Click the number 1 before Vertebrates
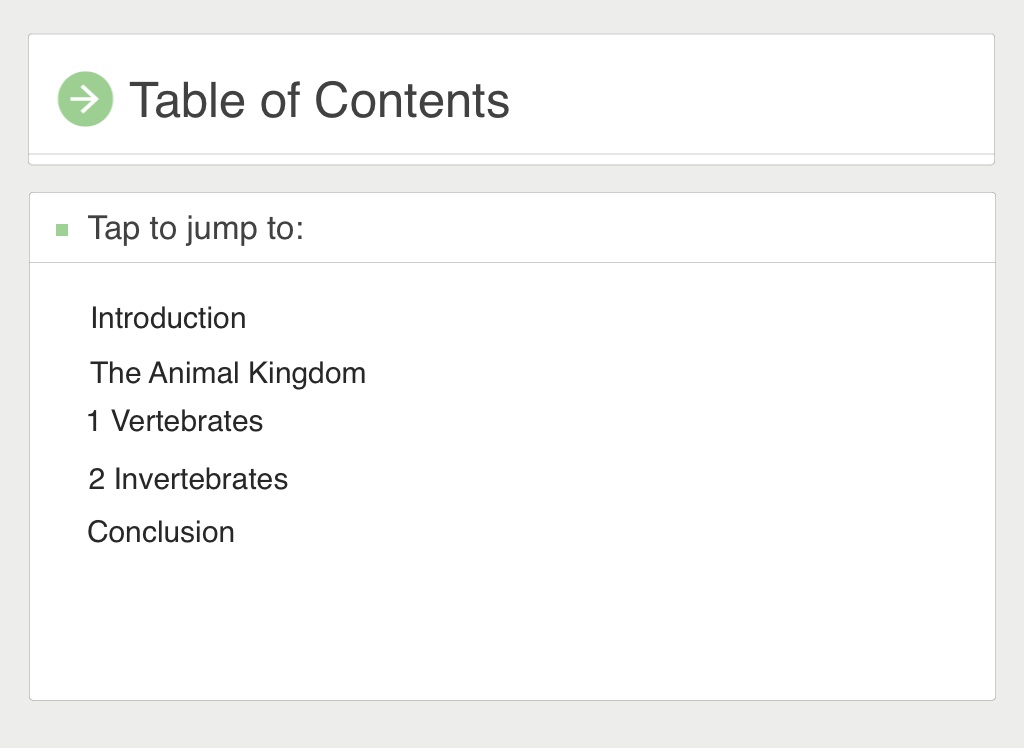 tap(93, 422)
